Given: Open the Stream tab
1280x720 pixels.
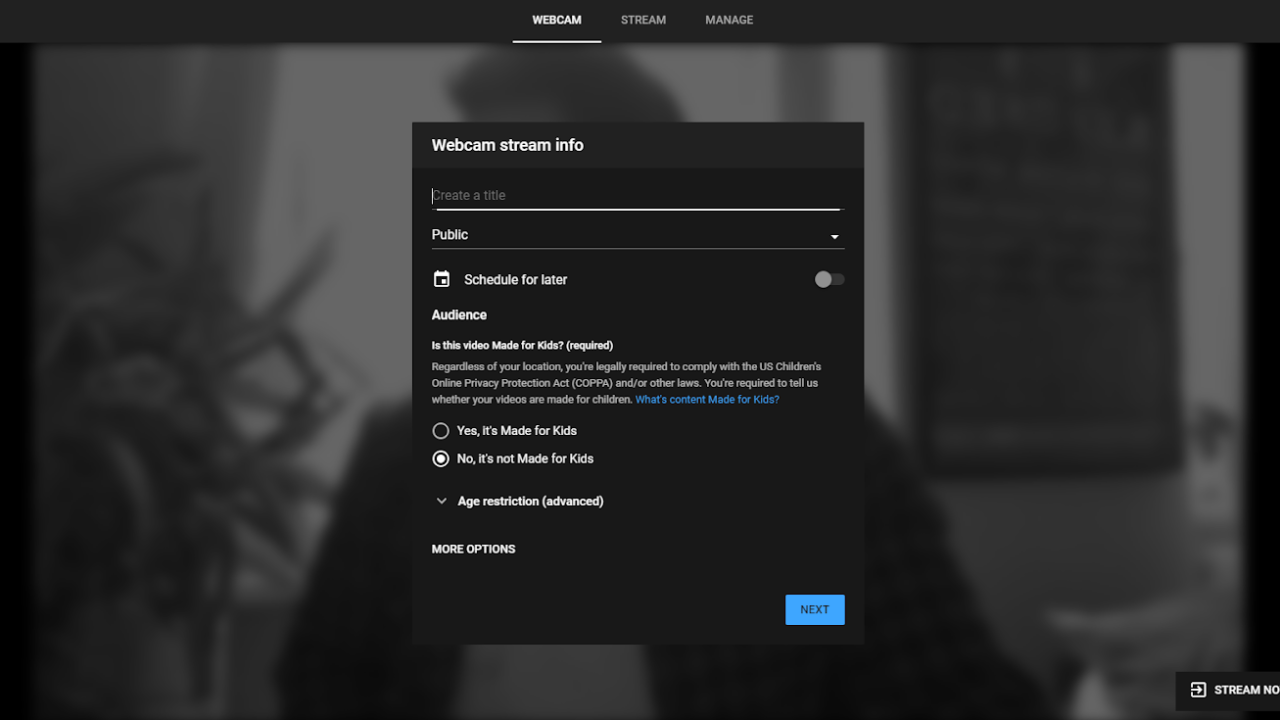Looking at the screenshot, I should [643, 20].
